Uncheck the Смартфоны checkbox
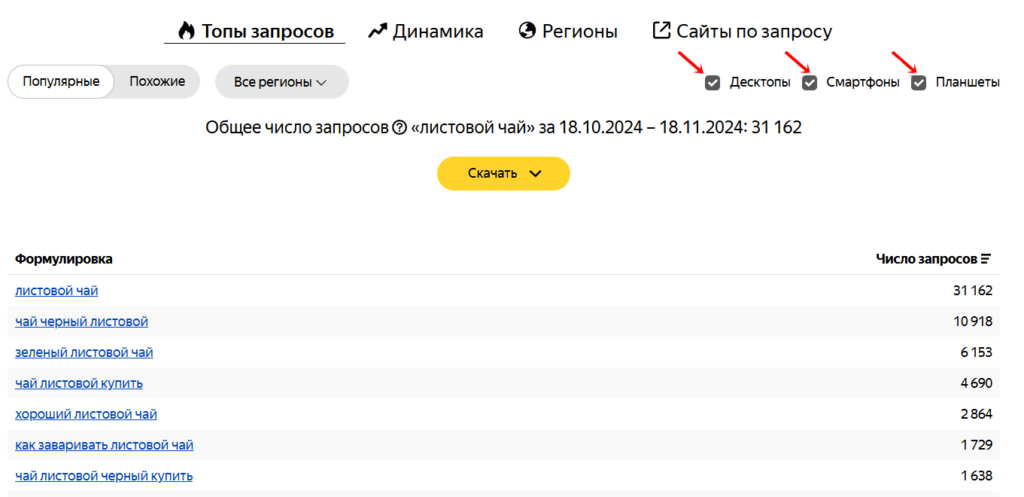Viewport: 1024px width, 497px height. [810, 83]
